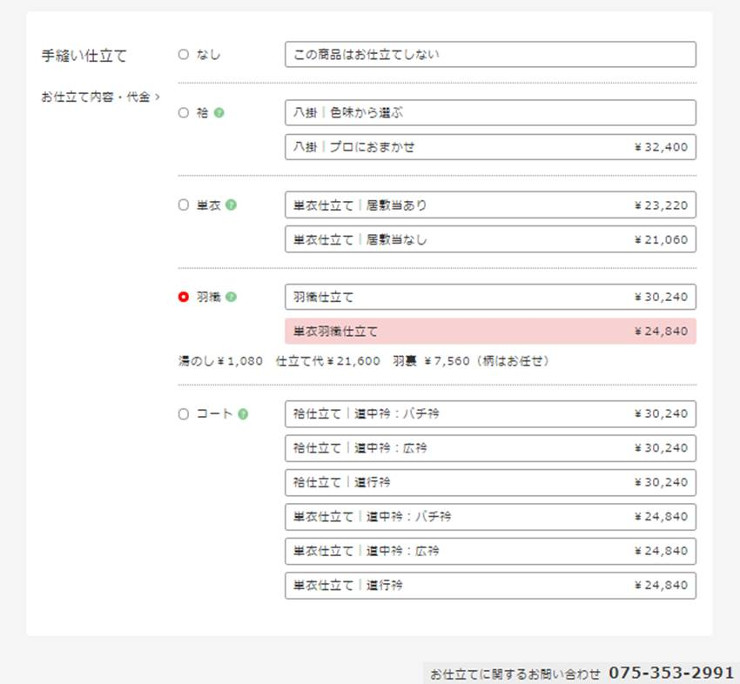Click the selected 羽織 radio button
740x684 pixels.
[183, 297]
